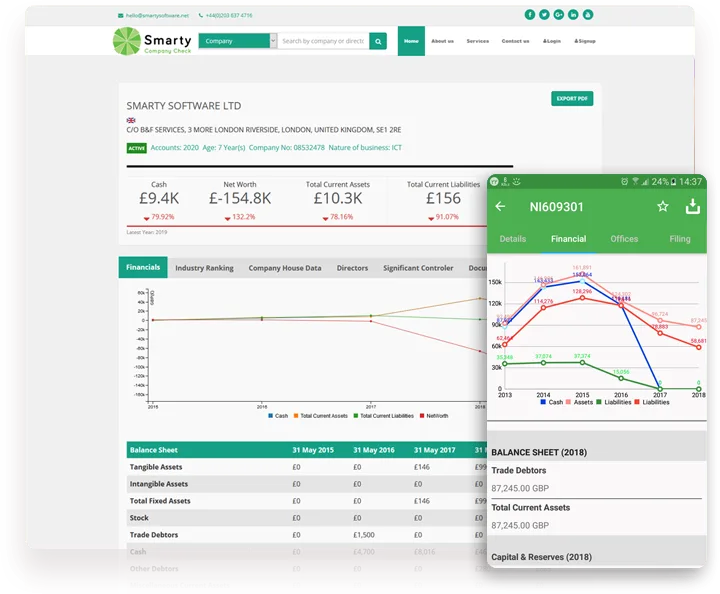Tap the star favorite icon for NI609301
The image size is (720, 594).
coord(662,207)
